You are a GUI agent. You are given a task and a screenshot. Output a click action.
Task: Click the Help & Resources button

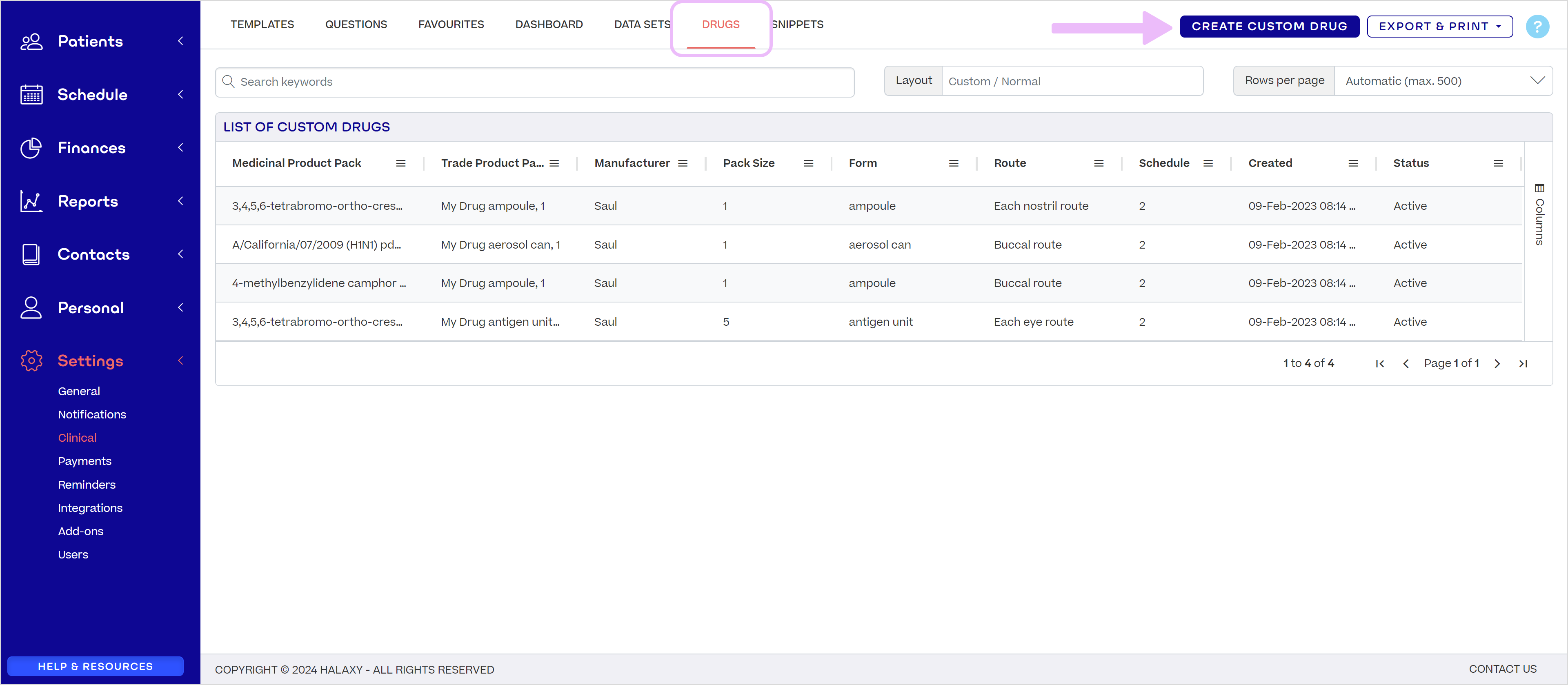pyautogui.click(x=96, y=666)
